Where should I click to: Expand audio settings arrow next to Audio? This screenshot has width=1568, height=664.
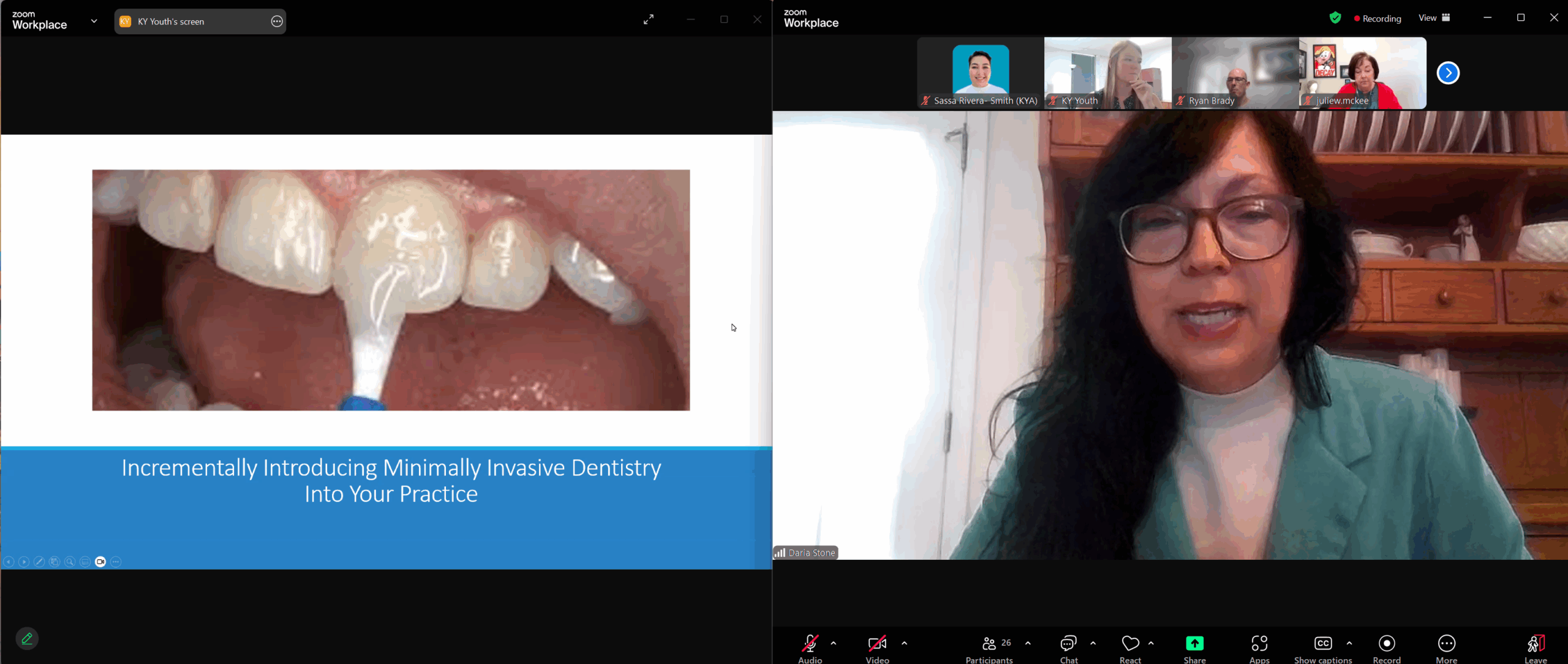(x=834, y=643)
